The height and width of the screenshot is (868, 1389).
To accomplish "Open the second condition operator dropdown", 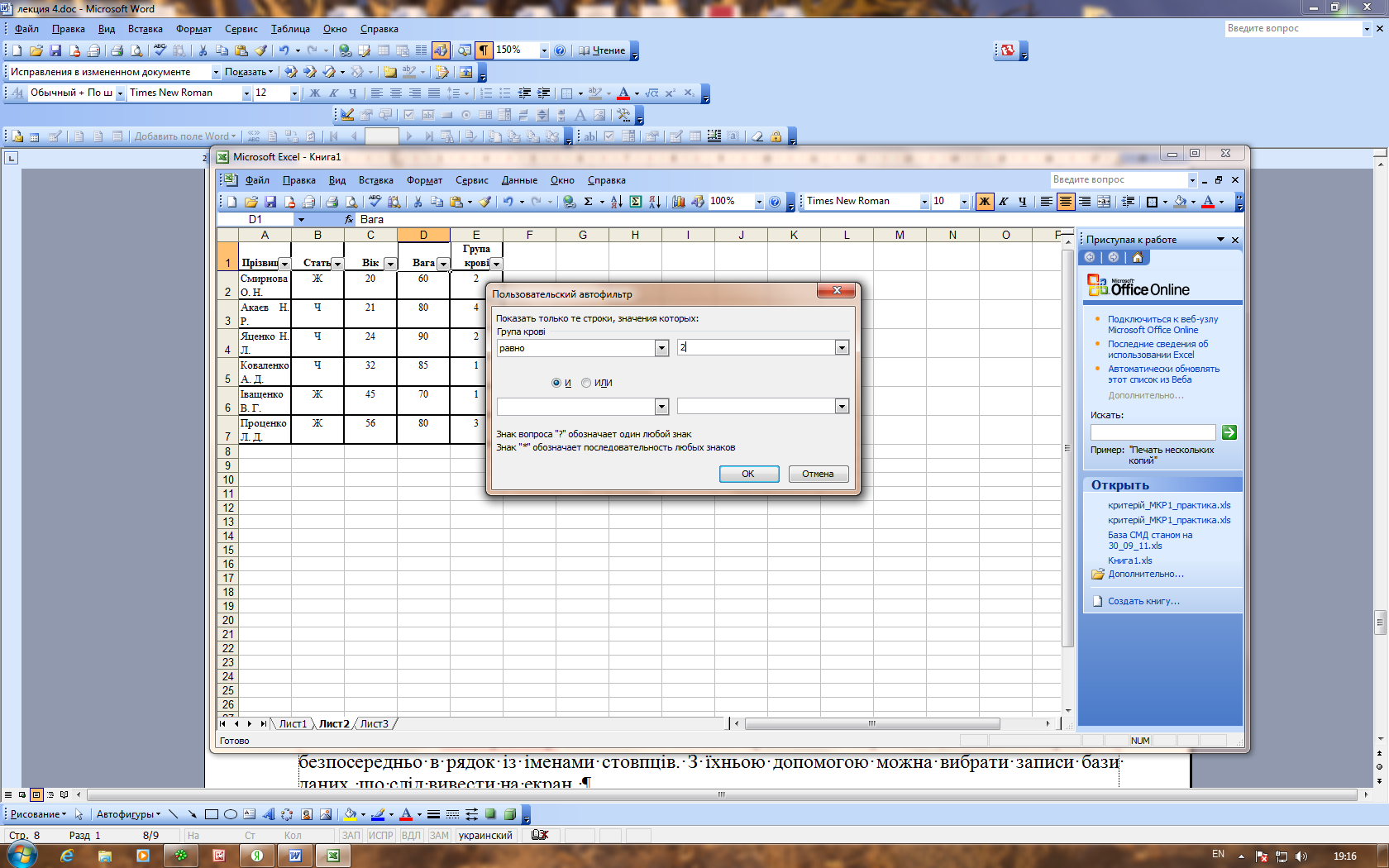I will pos(661,406).
